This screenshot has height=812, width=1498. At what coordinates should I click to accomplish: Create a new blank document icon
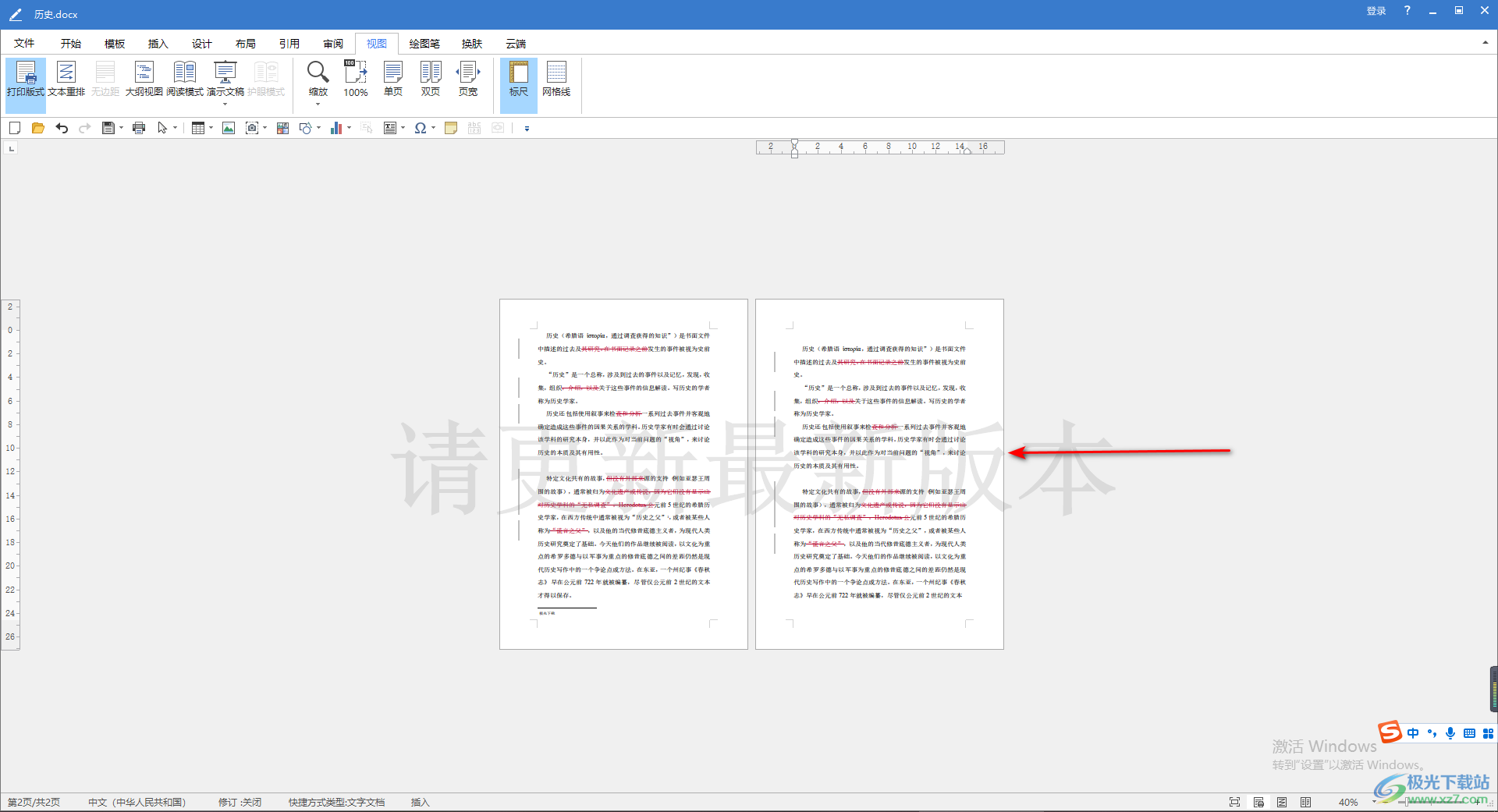(x=15, y=128)
